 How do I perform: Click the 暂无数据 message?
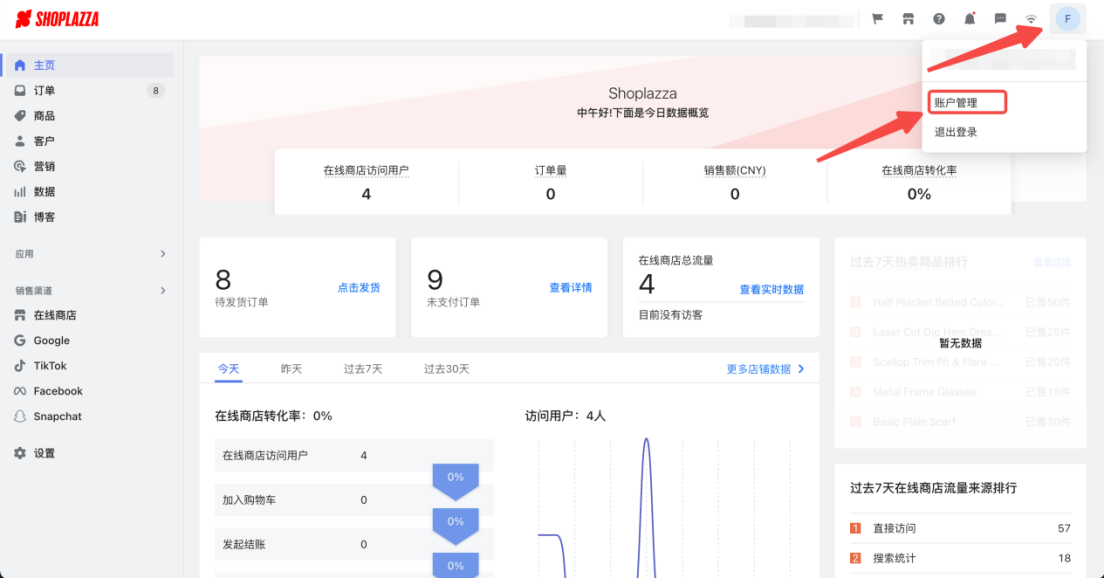point(960,343)
